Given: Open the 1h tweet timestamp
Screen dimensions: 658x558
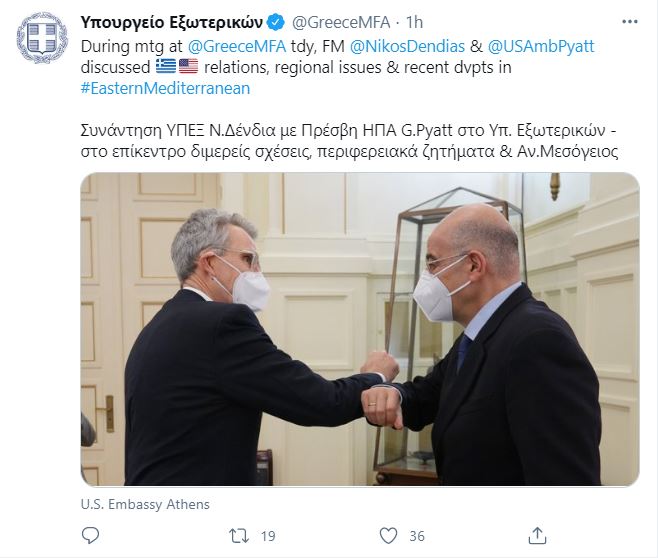Looking at the screenshot, I should [414, 22].
